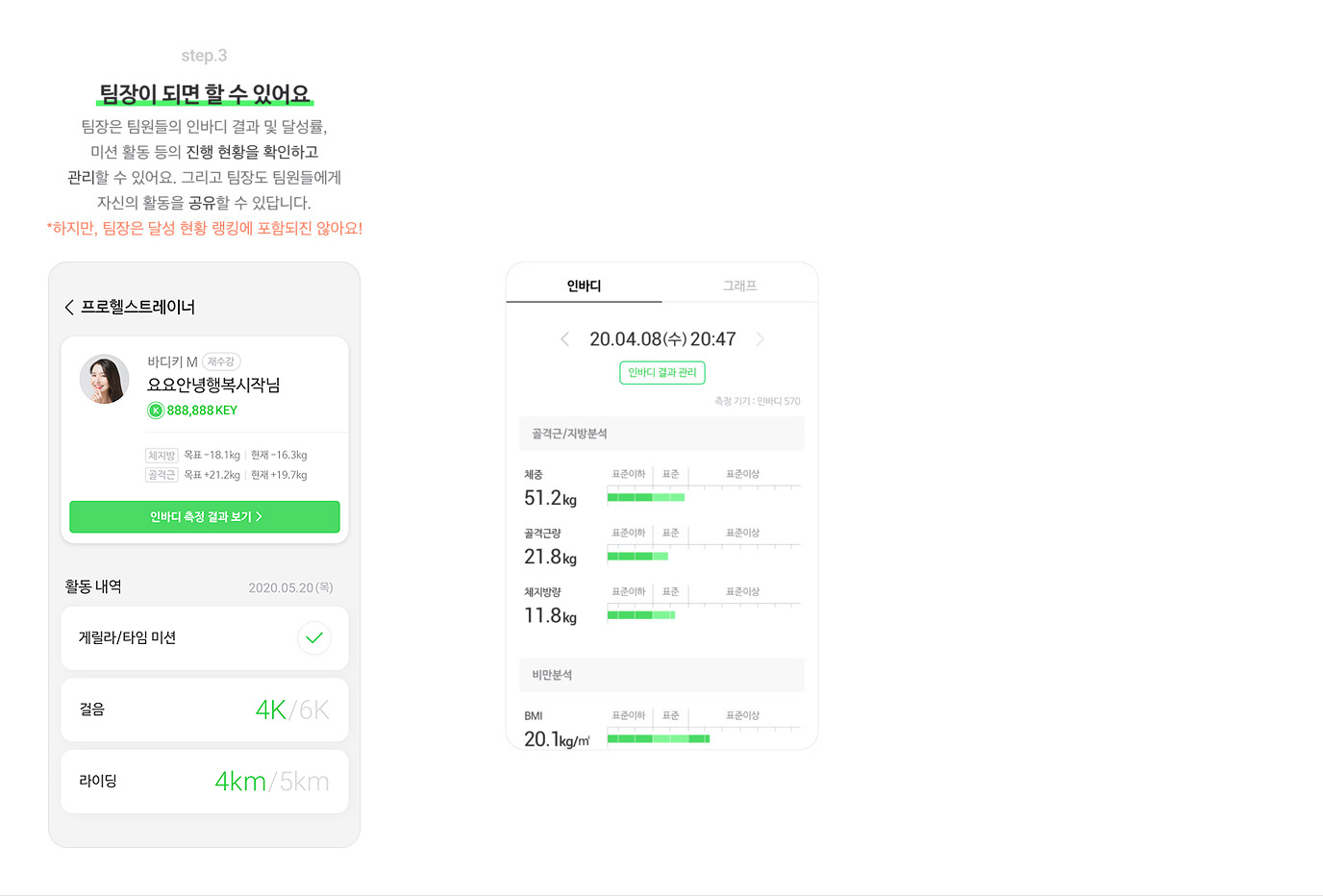
Task: Switch to the 인바디 tab
Action: click(x=584, y=286)
